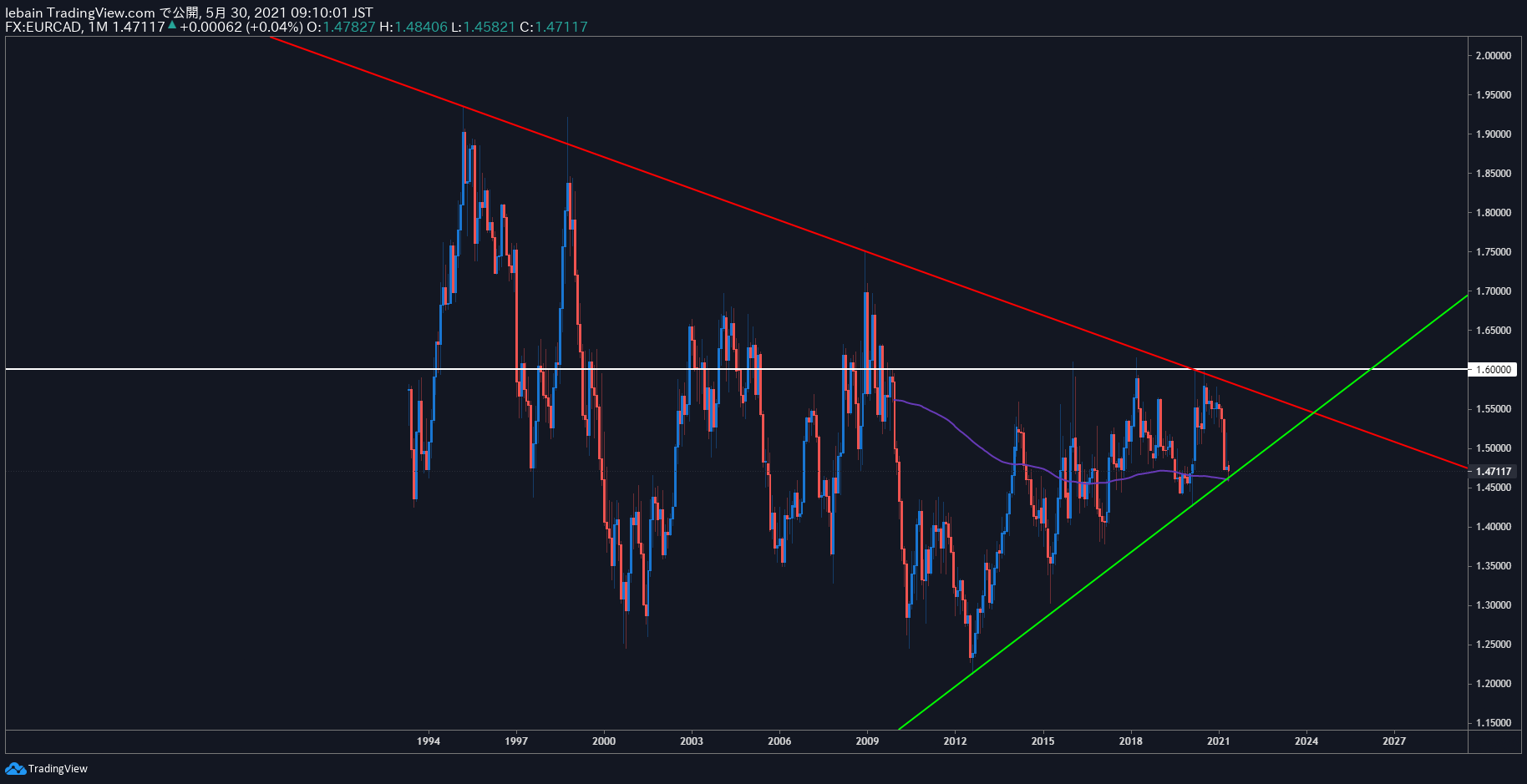Viewport: 1527px width, 784px height.
Task: Click the 2018 time axis label
Action: (1130, 741)
